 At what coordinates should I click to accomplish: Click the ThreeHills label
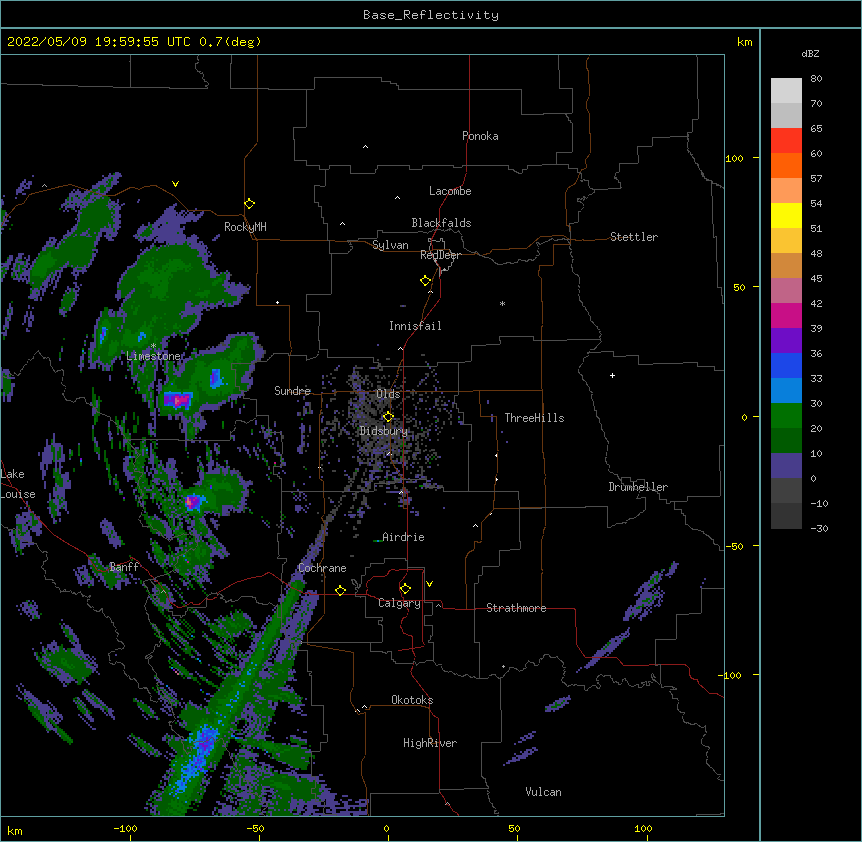click(534, 418)
